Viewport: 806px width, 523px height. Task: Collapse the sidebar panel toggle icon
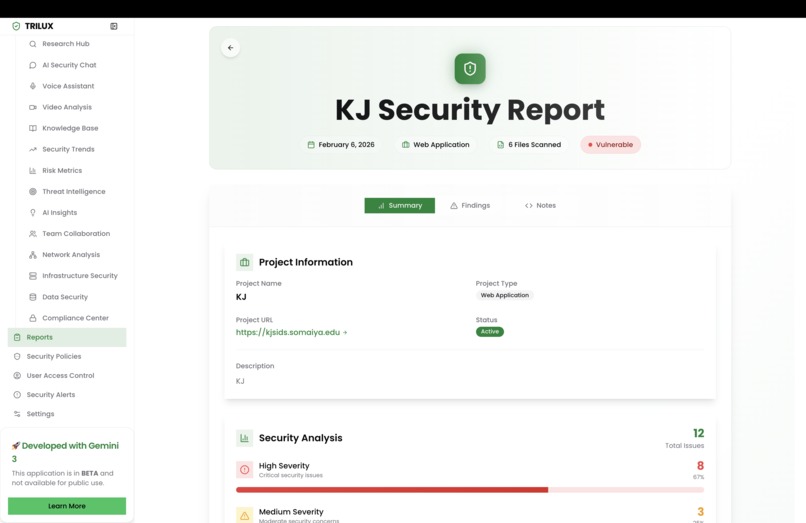[x=114, y=26]
